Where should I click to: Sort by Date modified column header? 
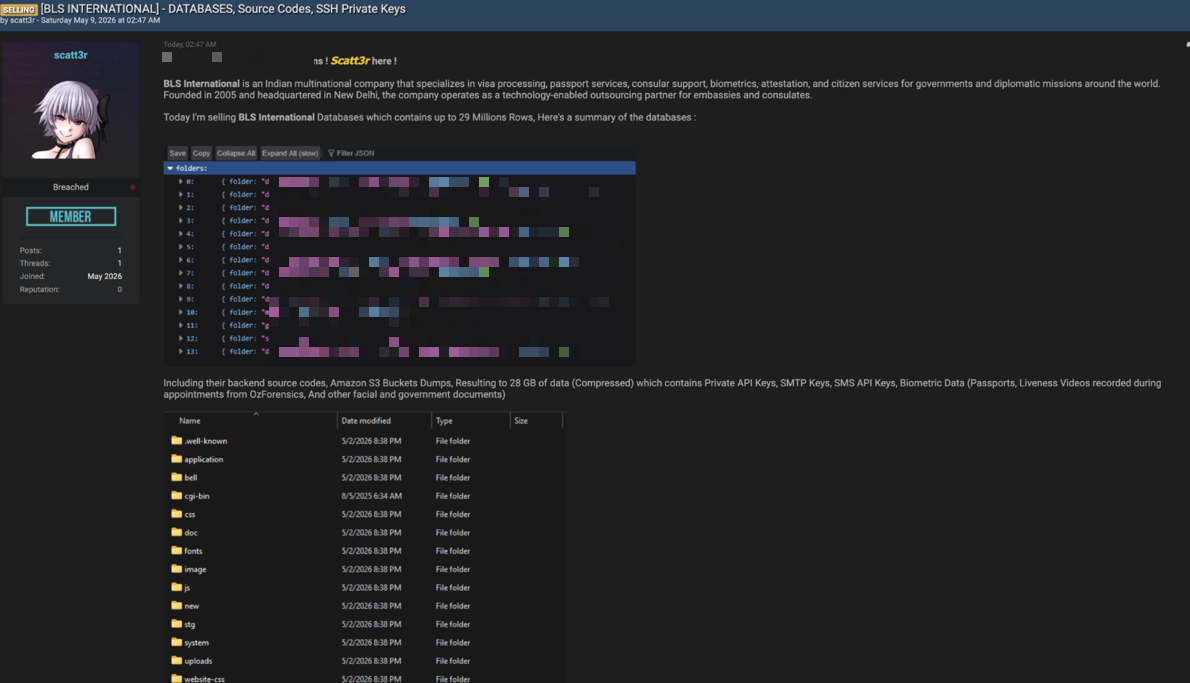[366, 420]
